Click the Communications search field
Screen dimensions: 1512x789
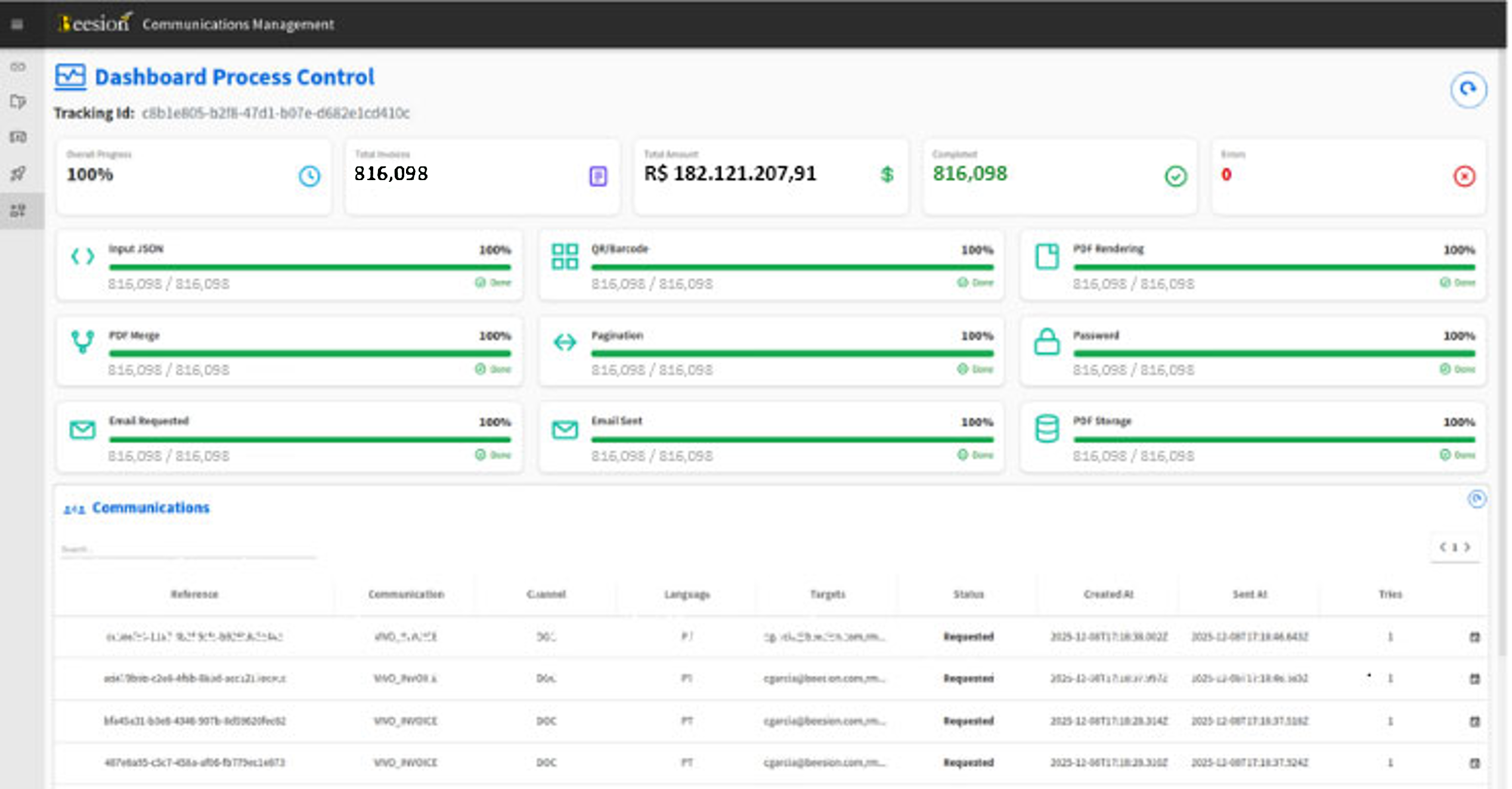188,549
